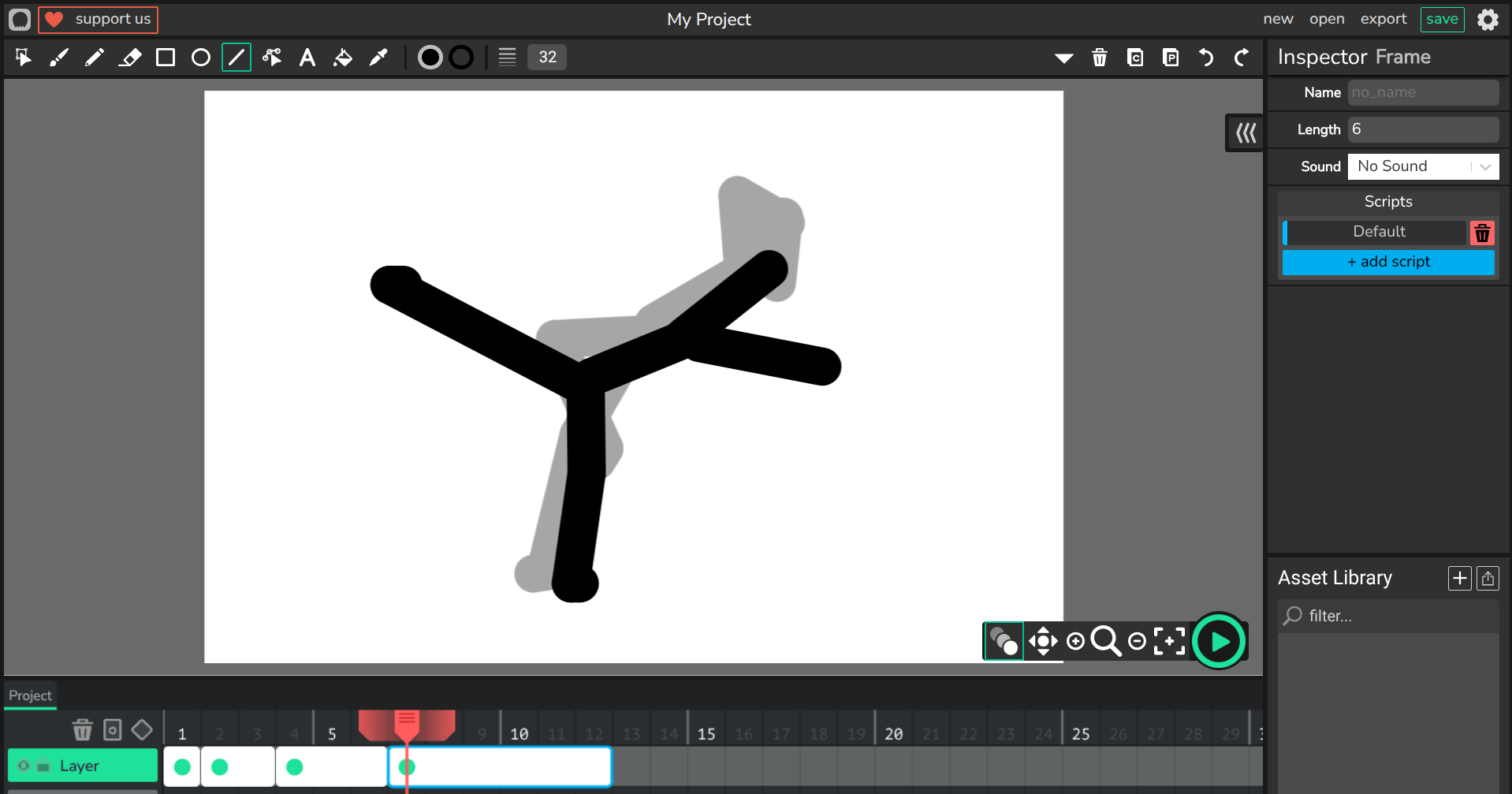Open the export menu
The height and width of the screenshot is (794, 1512).
(1383, 19)
